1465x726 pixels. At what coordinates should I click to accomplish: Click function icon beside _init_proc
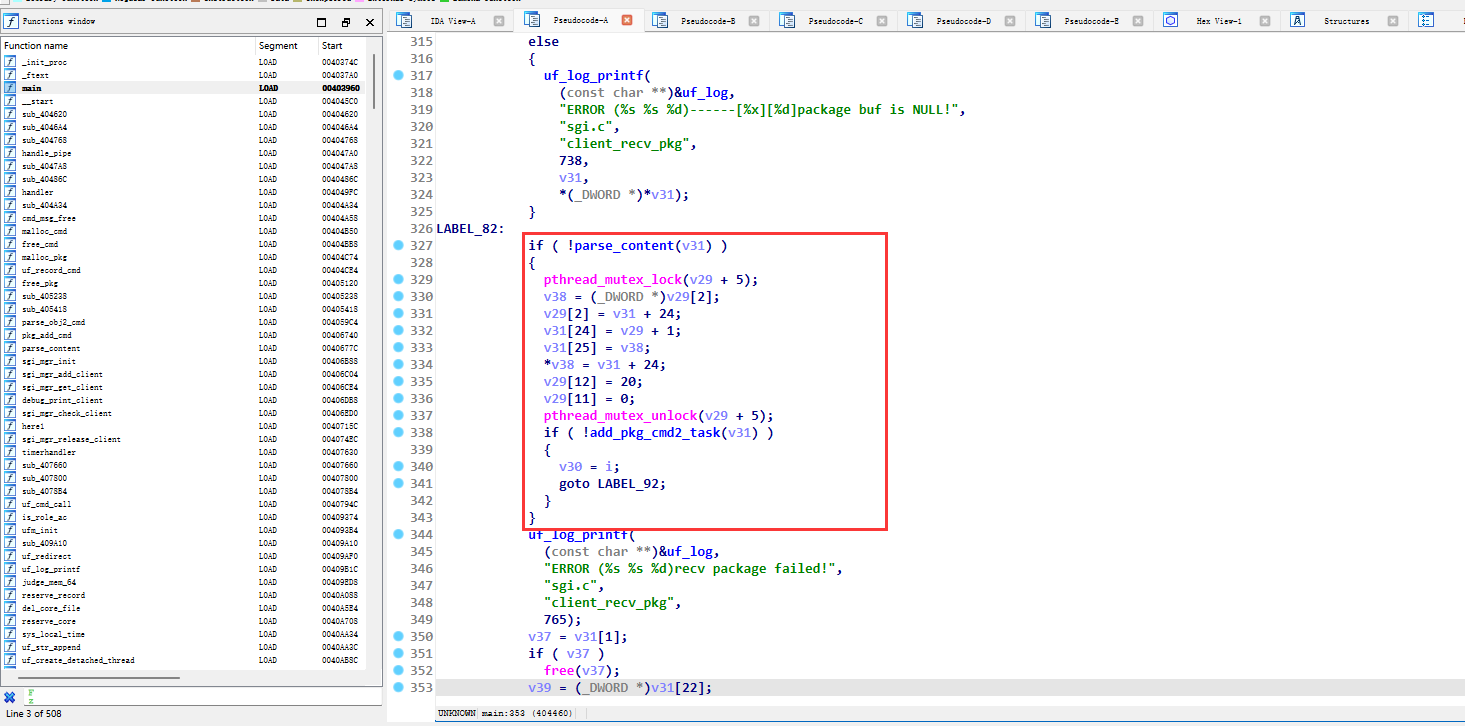(x=11, y=62)
